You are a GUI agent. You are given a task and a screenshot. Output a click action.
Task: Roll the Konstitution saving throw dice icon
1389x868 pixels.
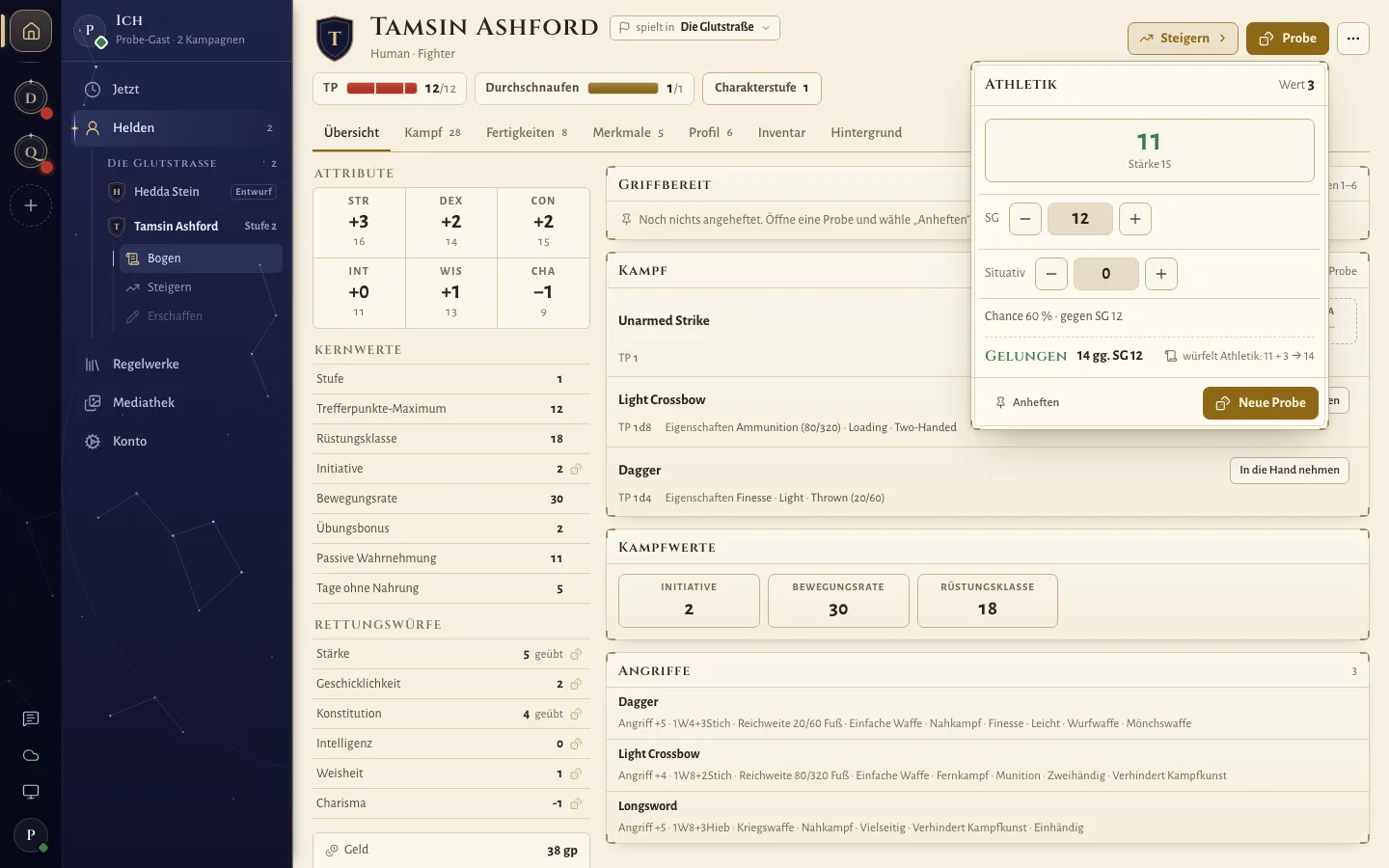coord(576,714)
